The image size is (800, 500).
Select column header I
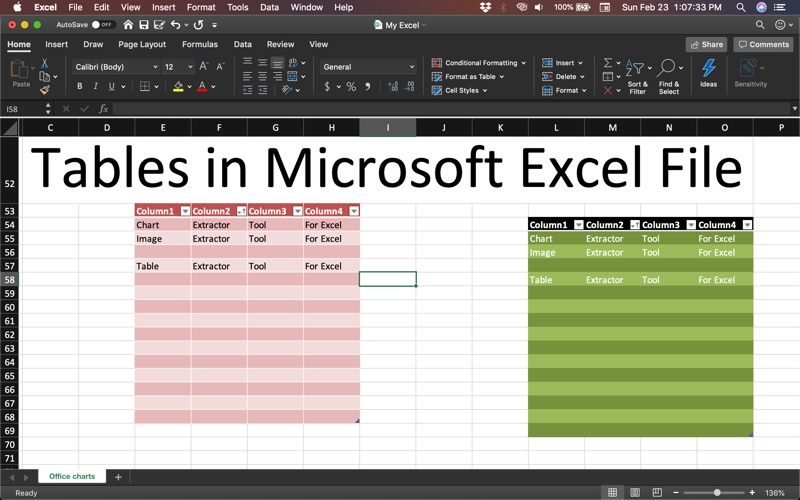click(388, 128)
